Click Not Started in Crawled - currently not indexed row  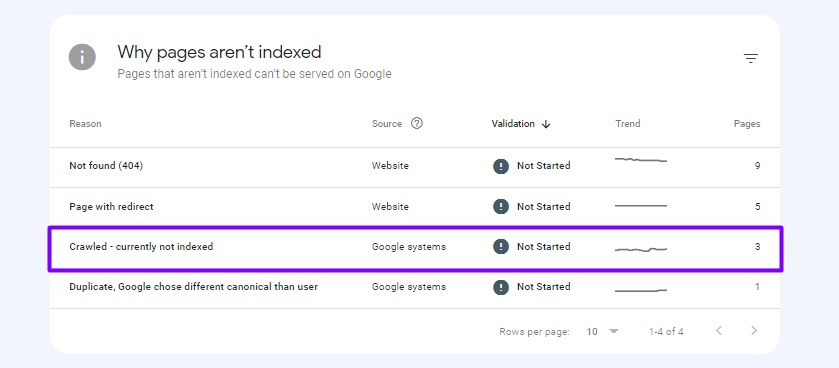pyautogui.click(x=544, y=247)
